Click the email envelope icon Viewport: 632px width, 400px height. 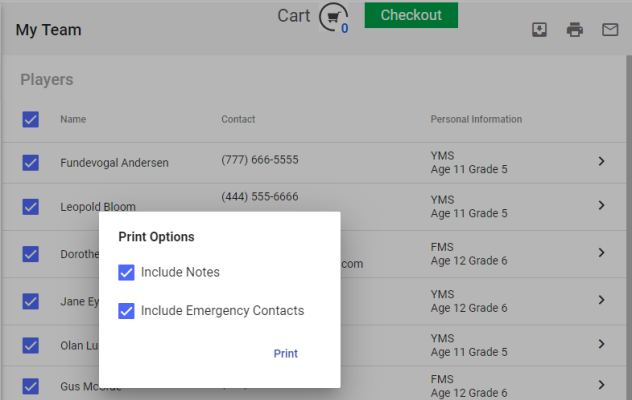(x=610, y=30)
